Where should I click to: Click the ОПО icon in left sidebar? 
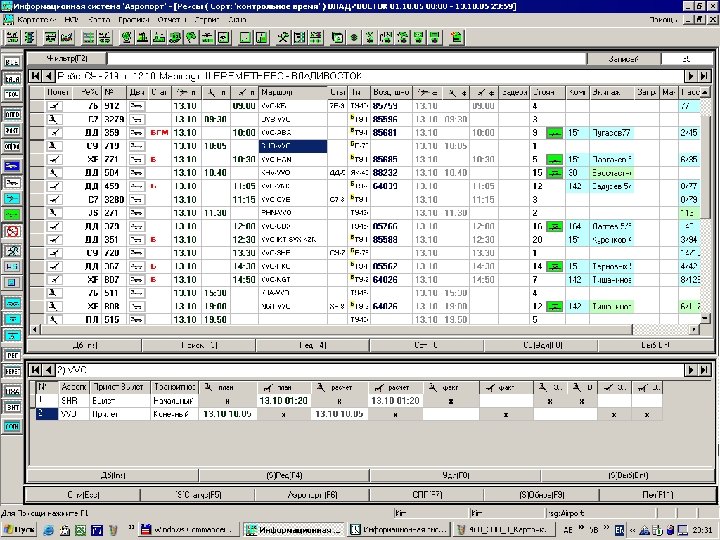tap(12, 114)
